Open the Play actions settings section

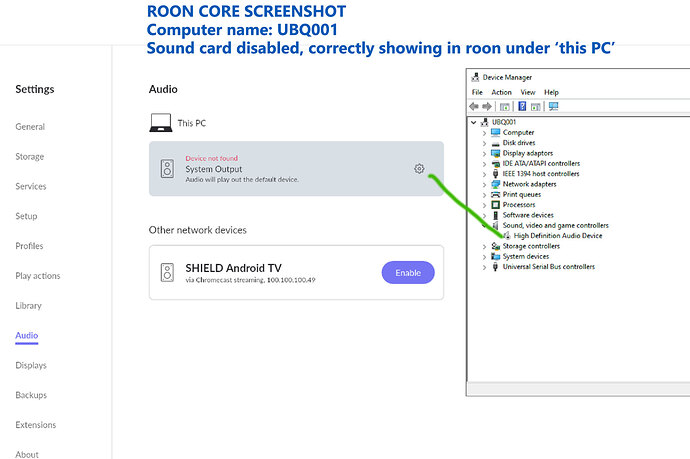(38, 276)
